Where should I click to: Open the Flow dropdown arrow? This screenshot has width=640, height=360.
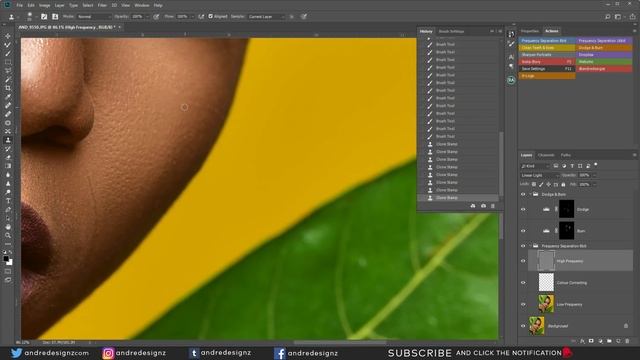[192, 17]
